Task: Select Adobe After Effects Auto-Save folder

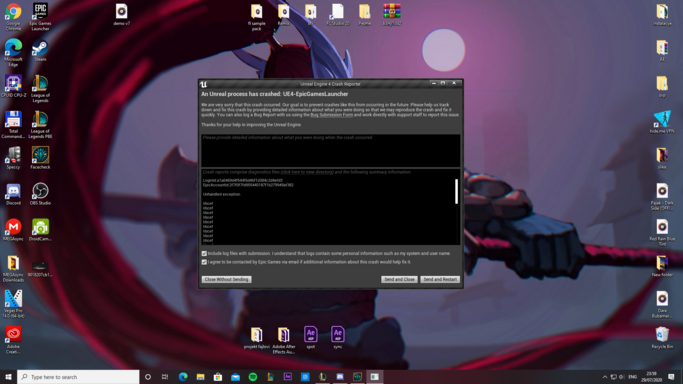Action: point(284,340)
